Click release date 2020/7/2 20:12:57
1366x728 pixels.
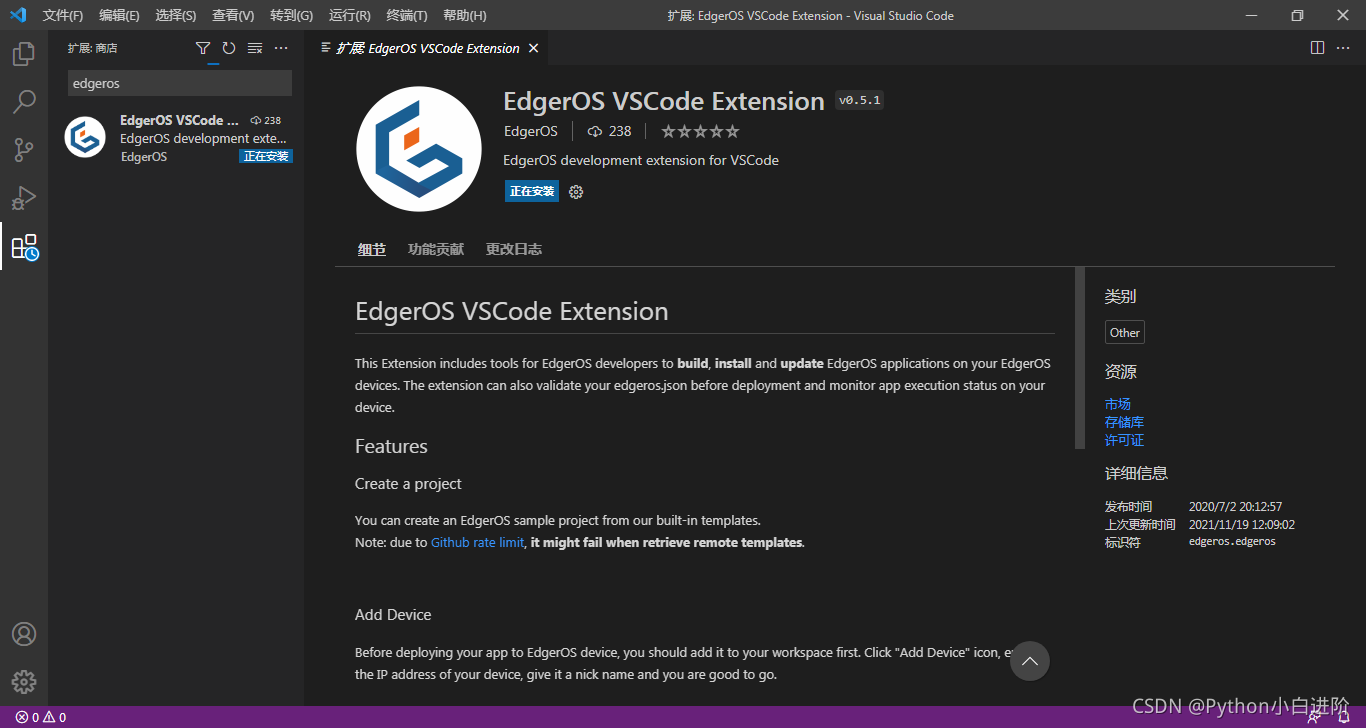click(1235, 507)
